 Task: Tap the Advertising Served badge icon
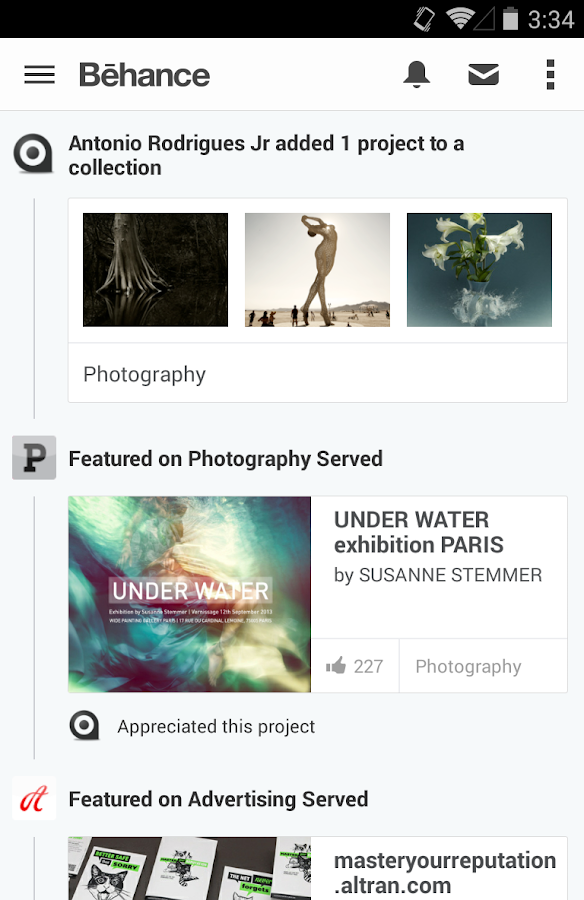[33, 798]
